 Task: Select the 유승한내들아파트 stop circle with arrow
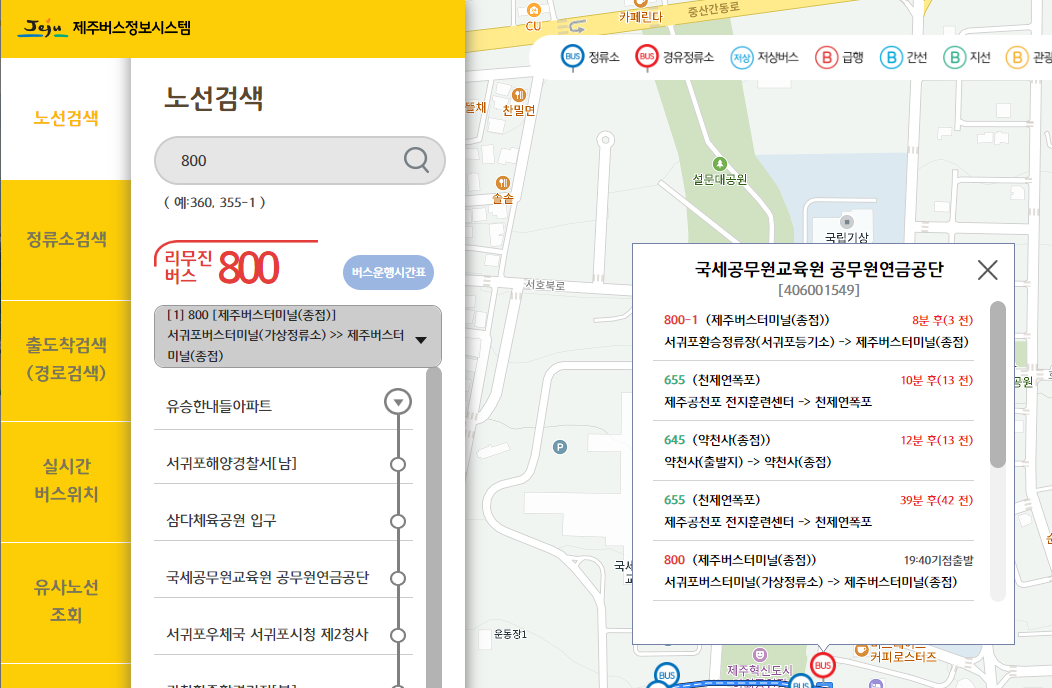coord(398,402)
